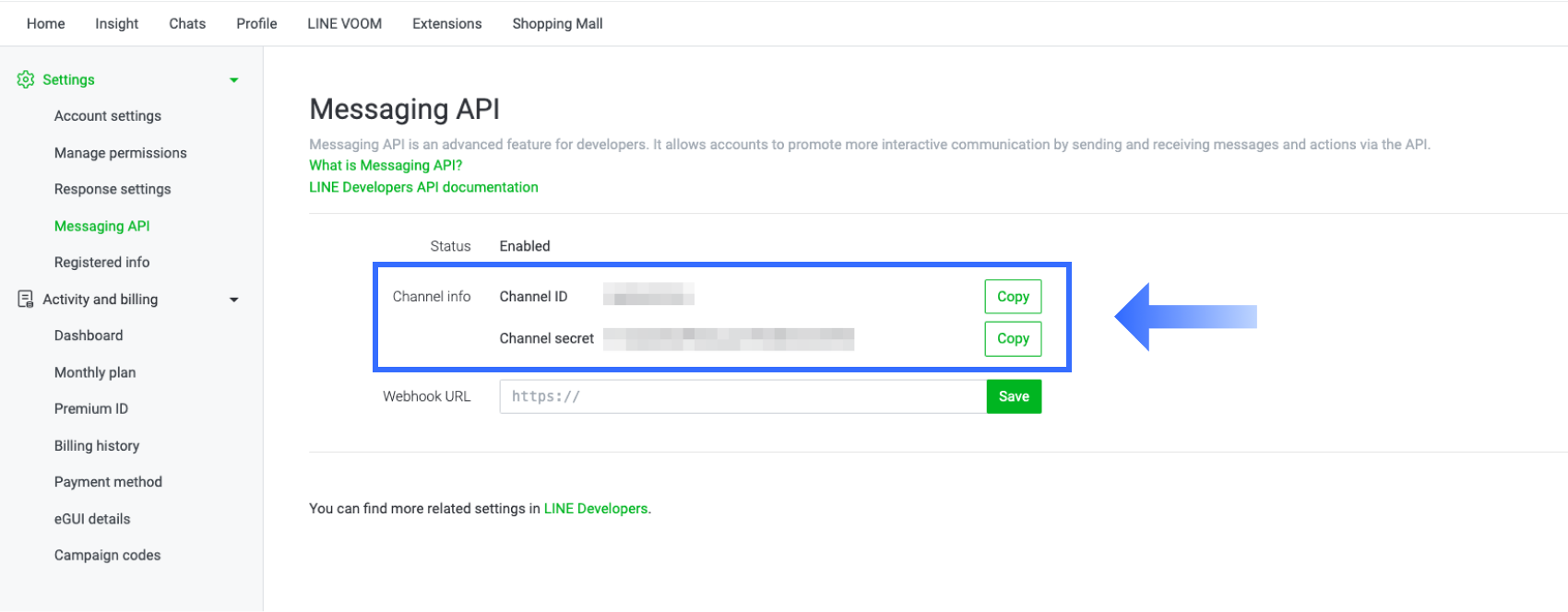This screenshot has width=1568, height=612.
Task: Open Premium ID in sidebar
Action: point(91,408)
